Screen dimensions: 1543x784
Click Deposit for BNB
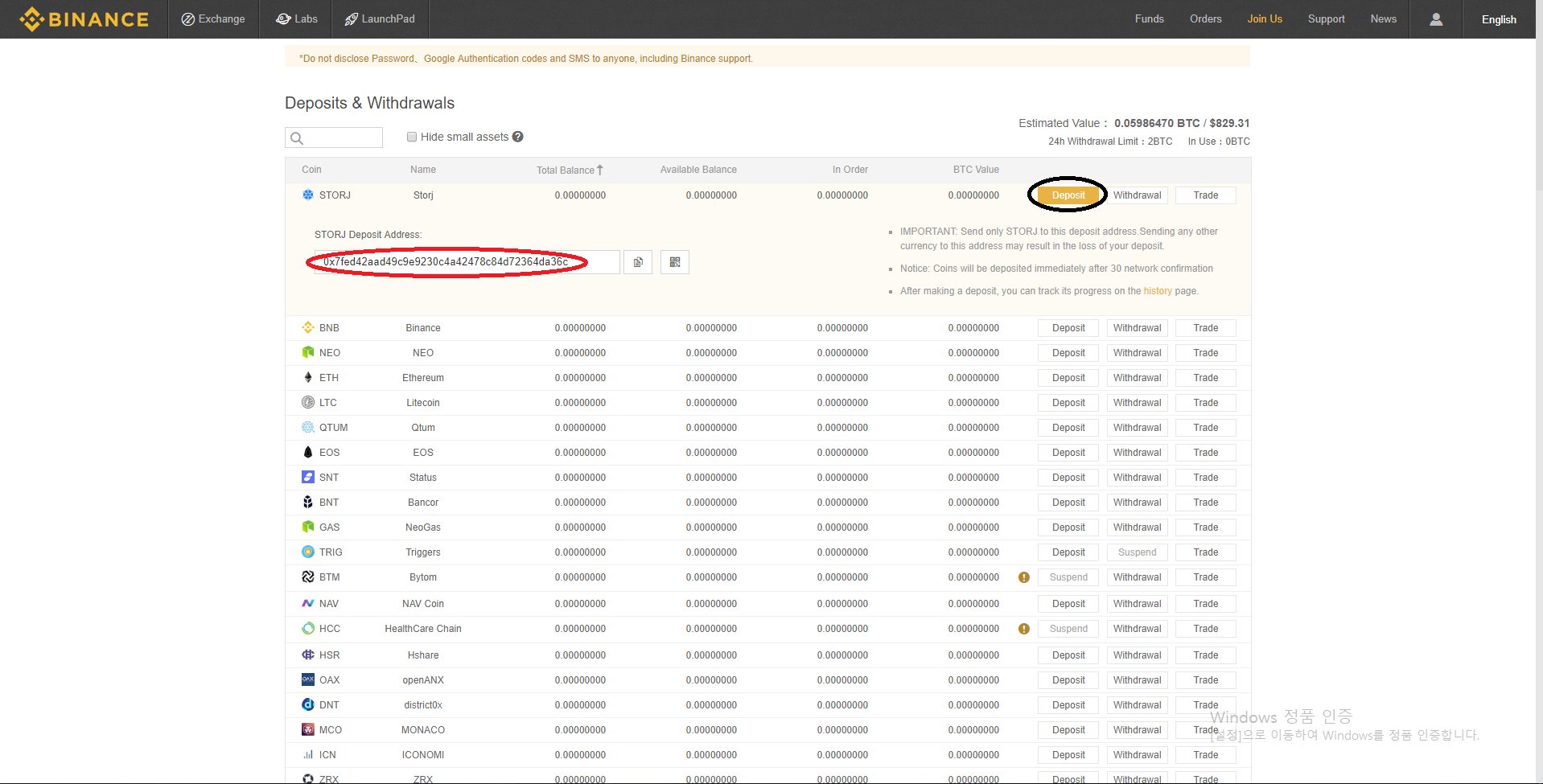point(1068,328)
